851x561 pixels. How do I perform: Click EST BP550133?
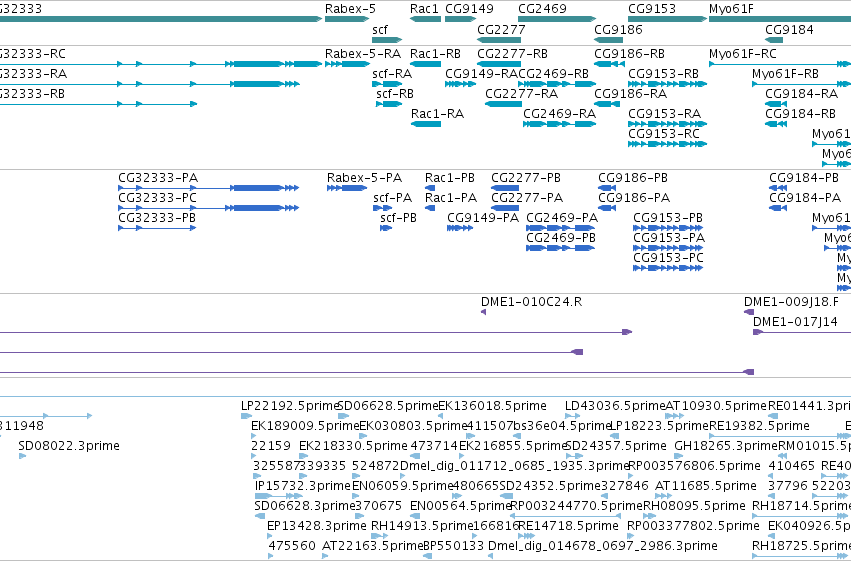(x=428, y=557)
